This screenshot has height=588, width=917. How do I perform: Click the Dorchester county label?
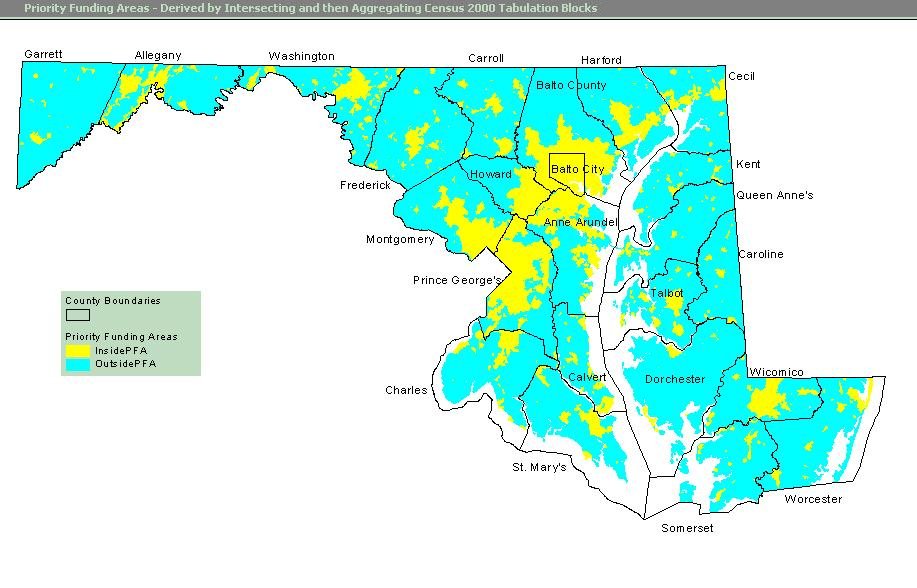point(674,380)
